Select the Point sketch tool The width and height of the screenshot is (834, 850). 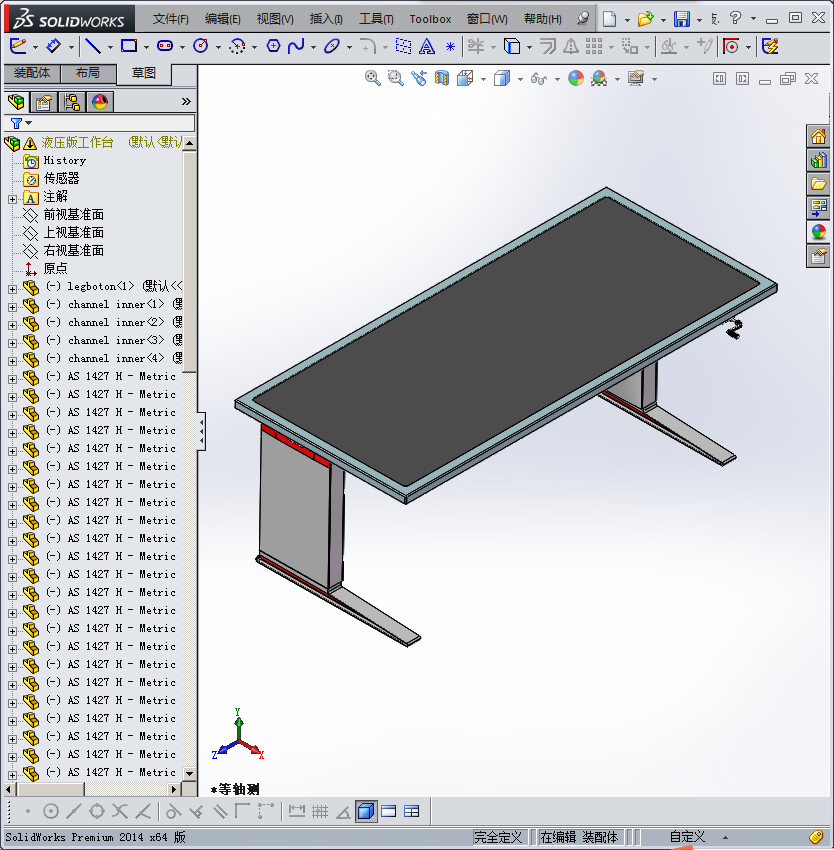click(450, 47)
